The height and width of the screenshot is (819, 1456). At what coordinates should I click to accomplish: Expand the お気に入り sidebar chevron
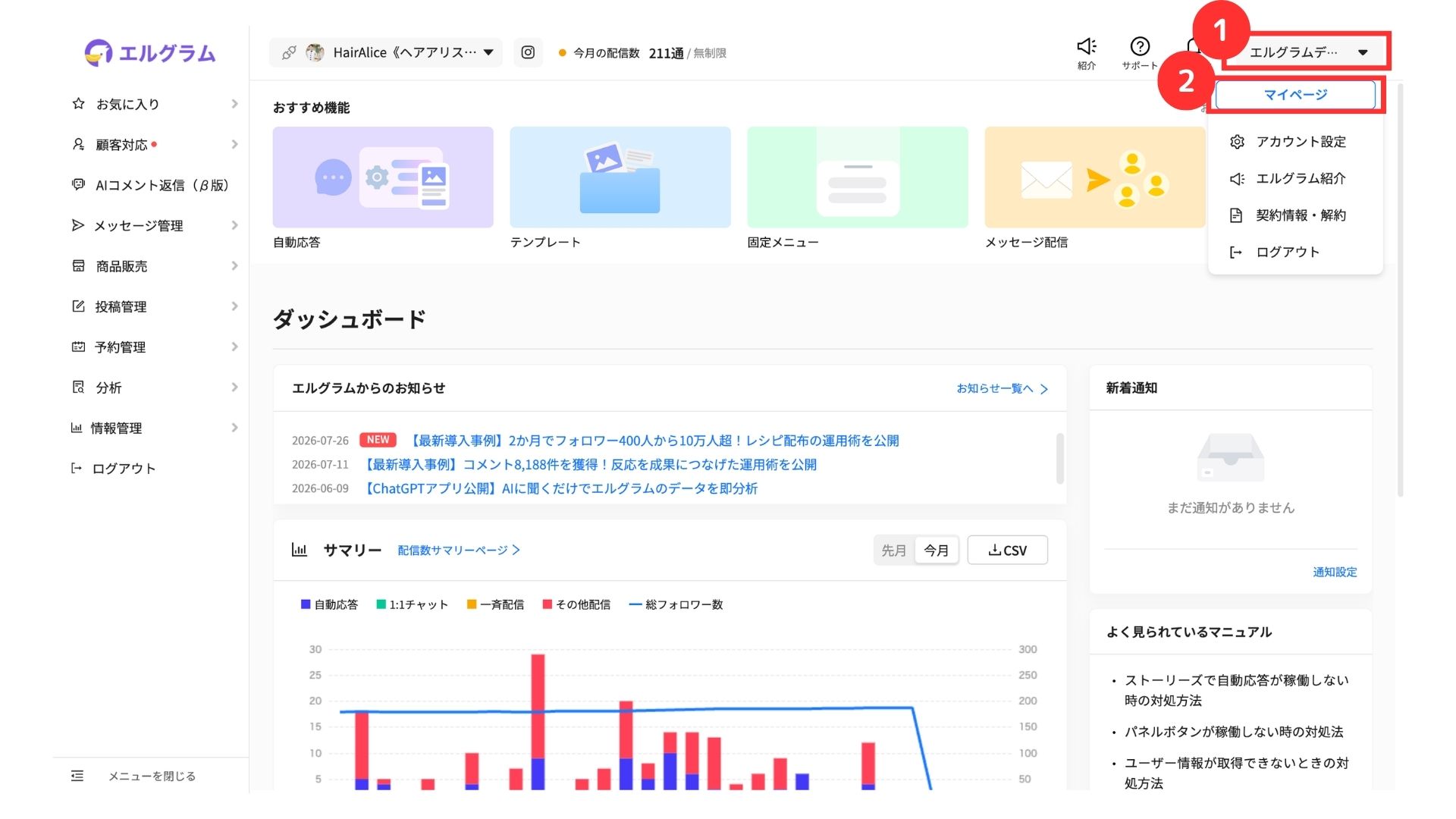click(234, 104)
